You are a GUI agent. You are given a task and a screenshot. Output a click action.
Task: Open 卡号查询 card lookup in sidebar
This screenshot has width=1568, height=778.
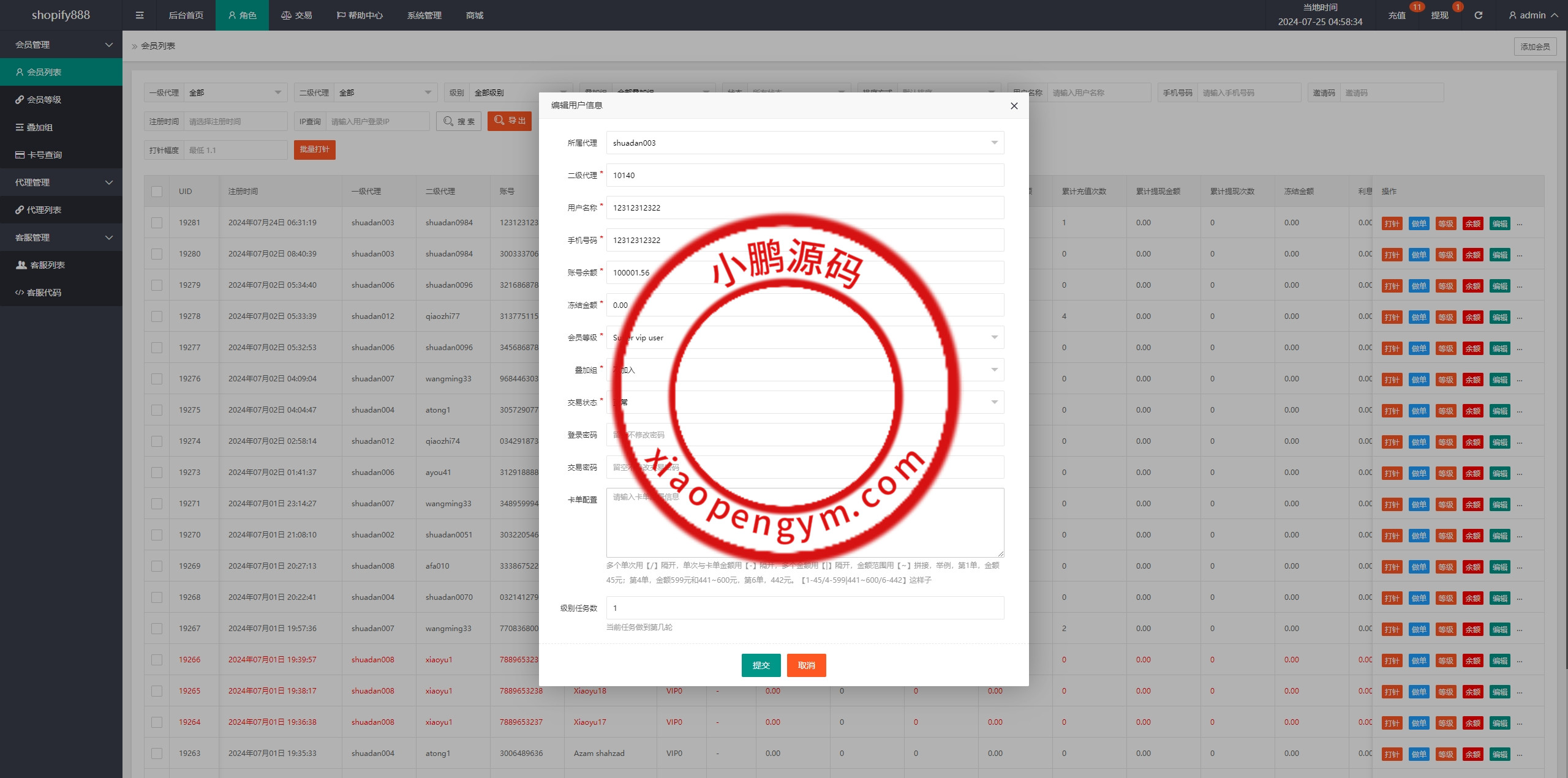[x=44, y=155]
